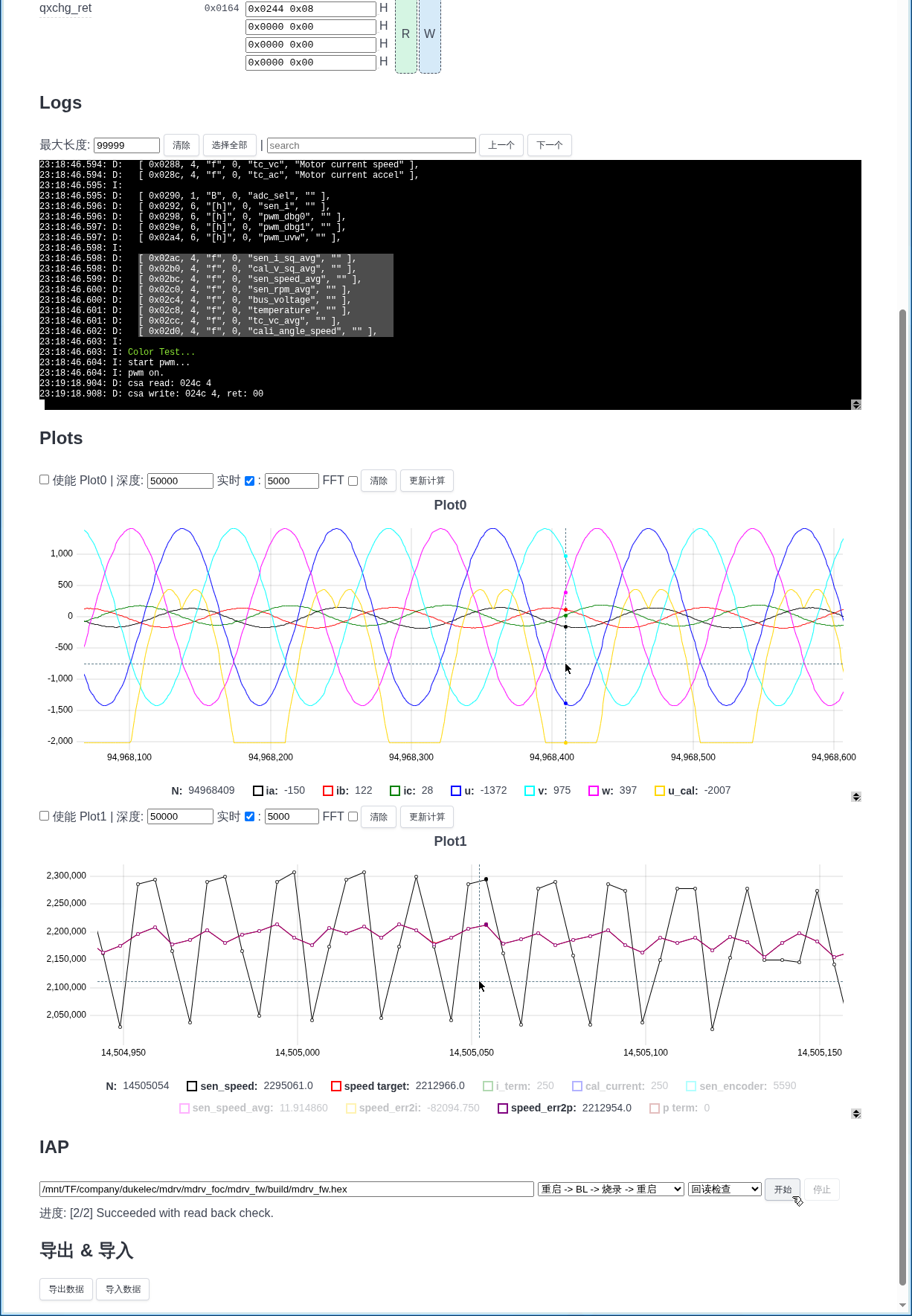Click the Plot0 resize handle icon

pyautogui.click(x=856, y=797)
